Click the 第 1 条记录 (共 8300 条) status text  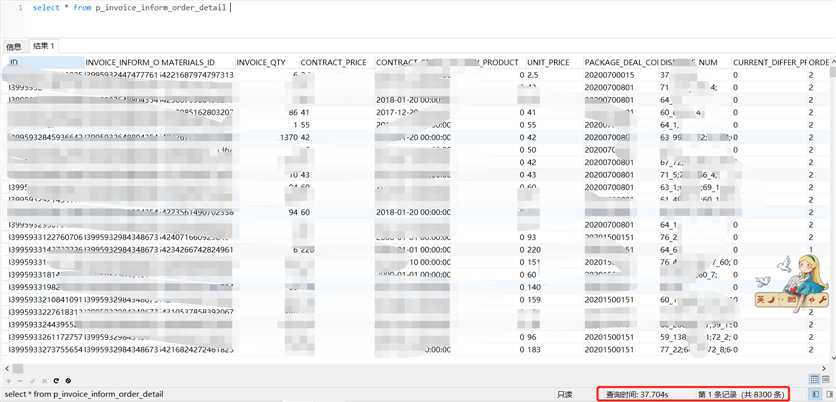[741, 395]
